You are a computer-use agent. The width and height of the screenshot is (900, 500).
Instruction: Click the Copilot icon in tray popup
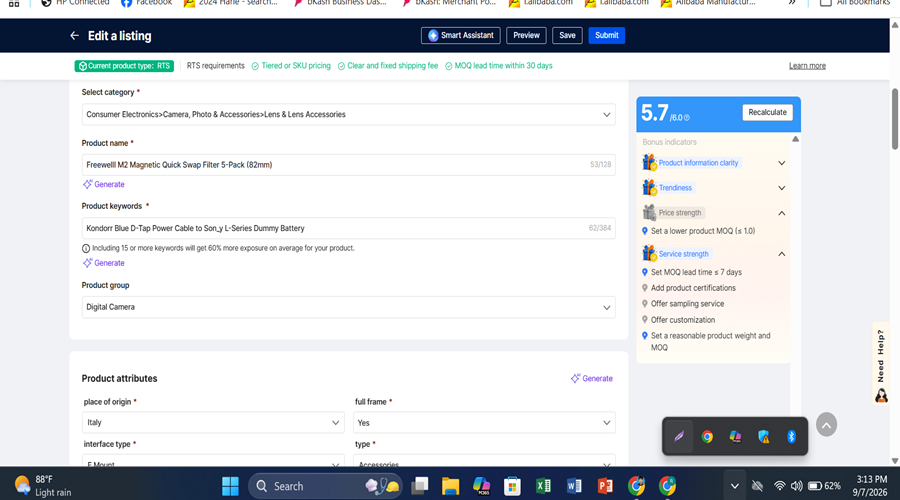pos(735,437)
